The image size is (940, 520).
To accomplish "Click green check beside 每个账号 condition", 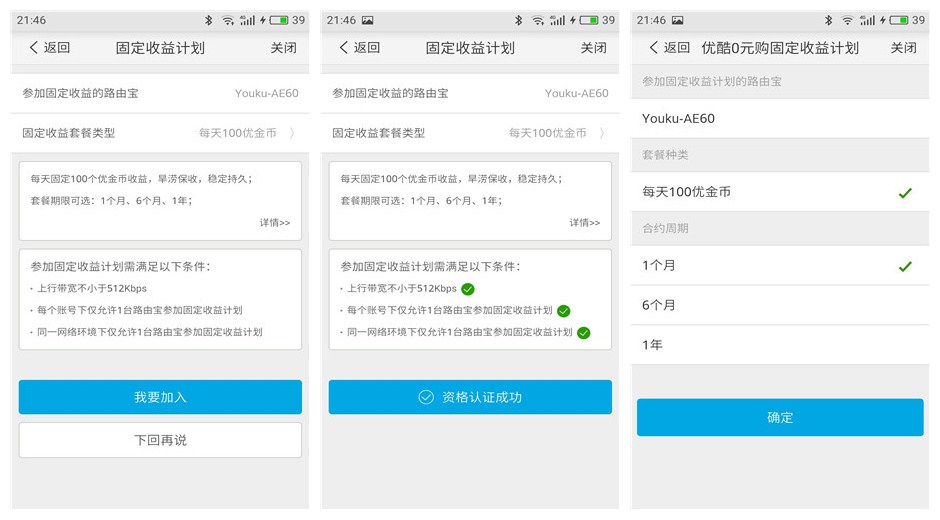I will tap(564, 311).
